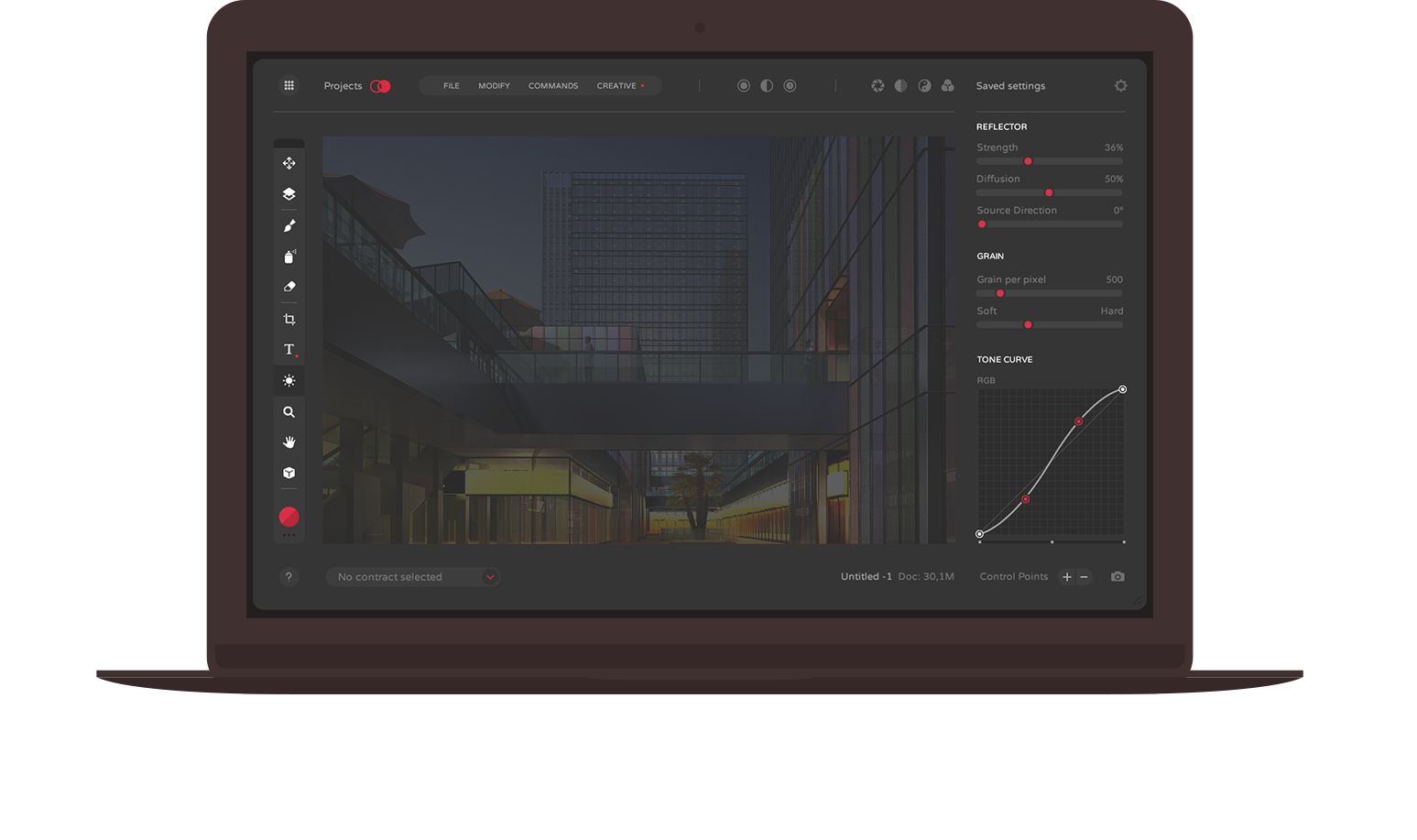This screenshot has height=840, width=1417.
Task: Expand the No contract selected dropdown
Action: point(490,577)
